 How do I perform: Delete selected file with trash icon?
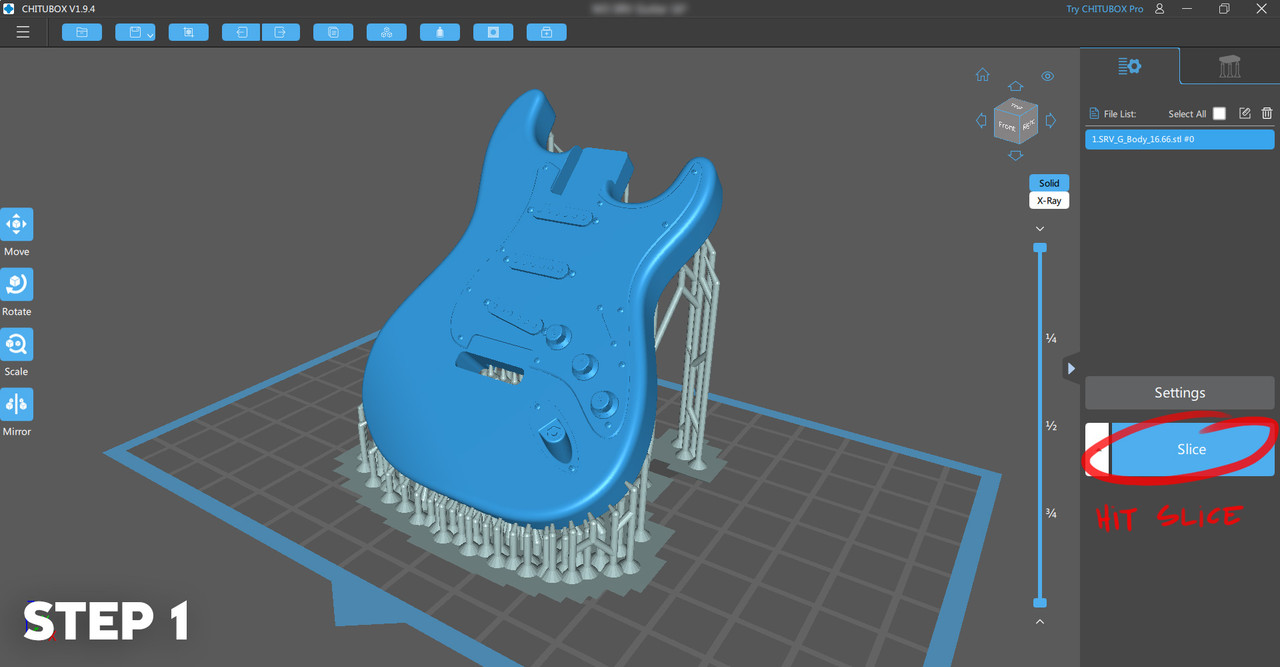tap(1267, 114)
